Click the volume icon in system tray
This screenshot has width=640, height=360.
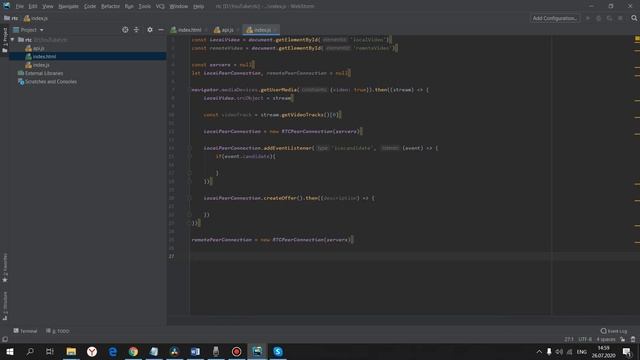pyautogui.click(x=559, y=351)
